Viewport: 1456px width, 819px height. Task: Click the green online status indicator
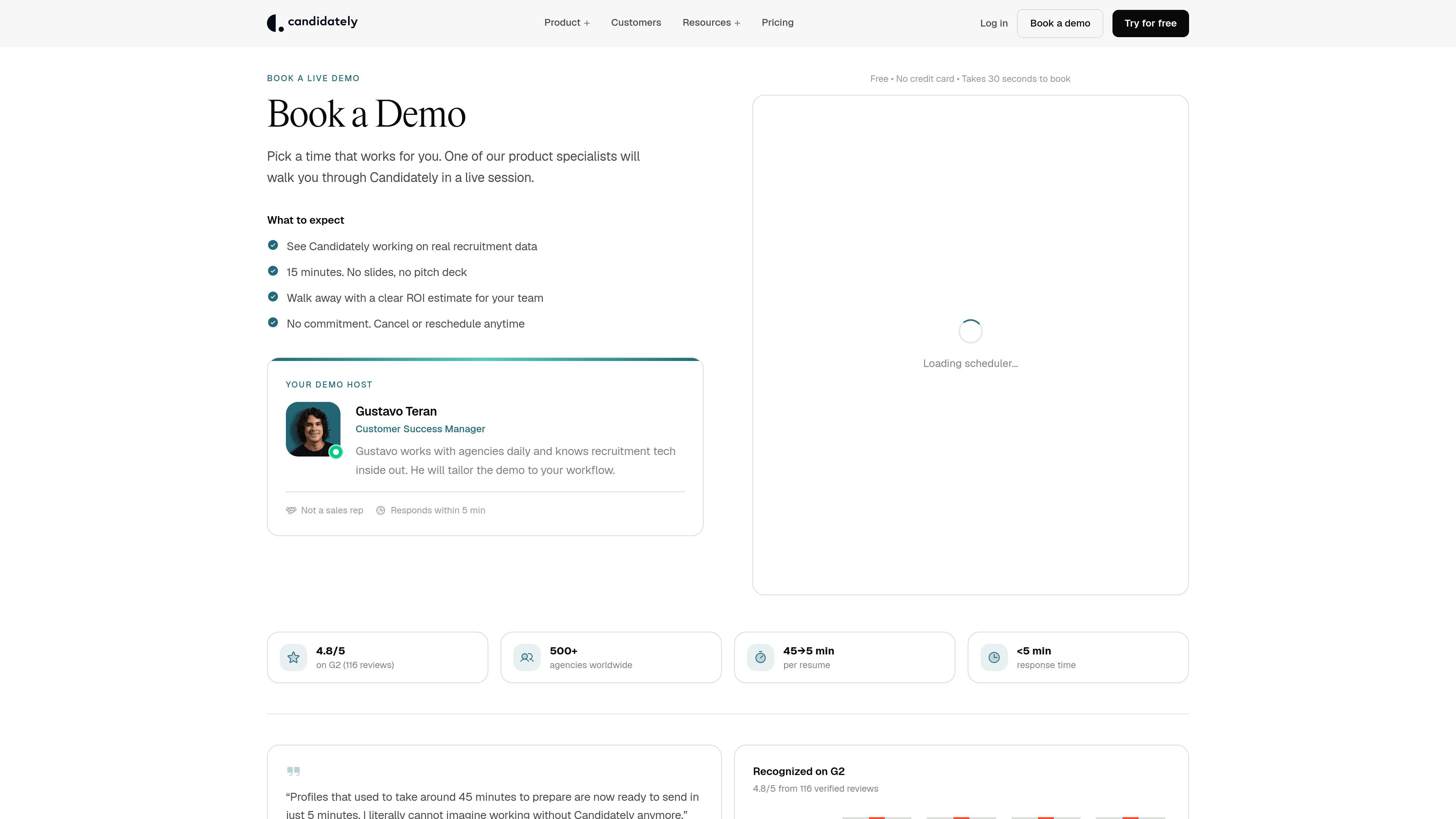[336, 452]
